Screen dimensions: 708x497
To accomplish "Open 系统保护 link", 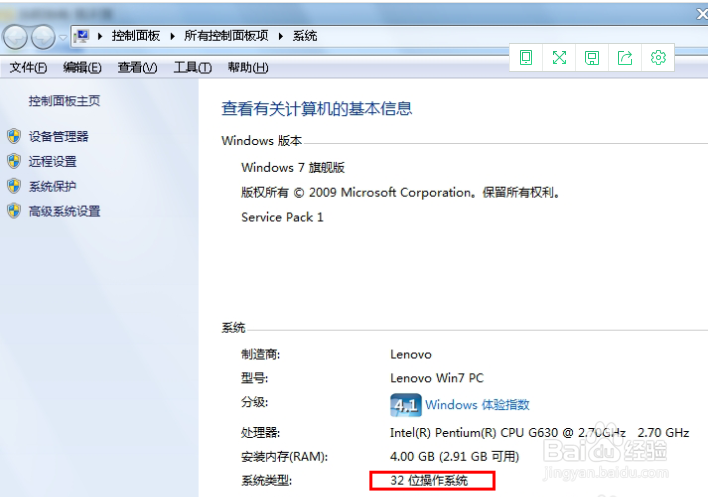I will pos(52,186).
